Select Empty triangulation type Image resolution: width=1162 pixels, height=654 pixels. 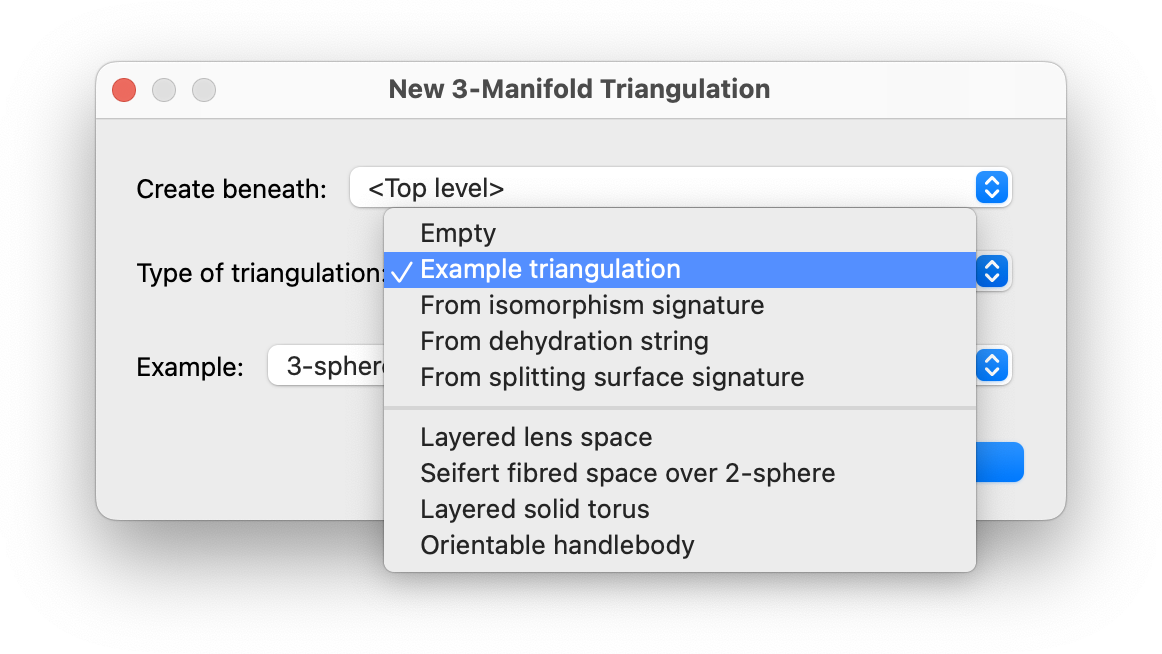click(458, 233)
